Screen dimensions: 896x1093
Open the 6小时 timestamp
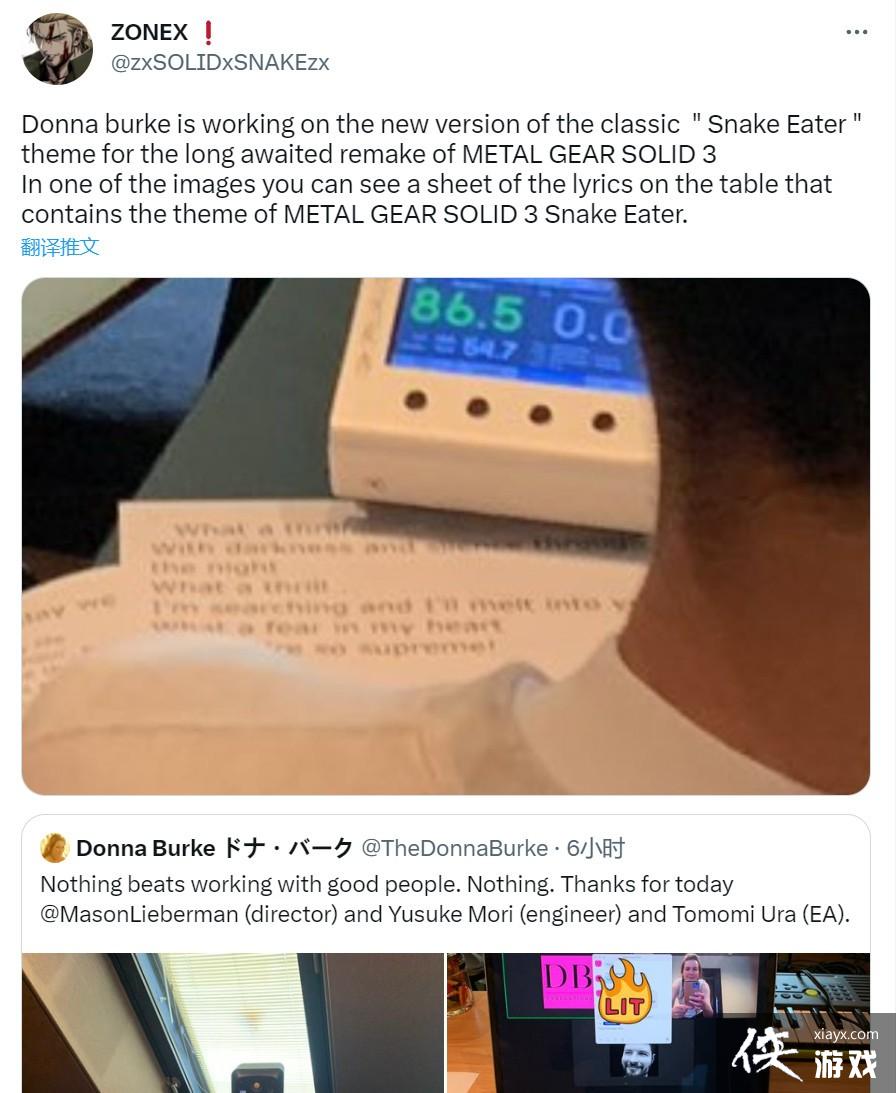(x=595, y=848)
